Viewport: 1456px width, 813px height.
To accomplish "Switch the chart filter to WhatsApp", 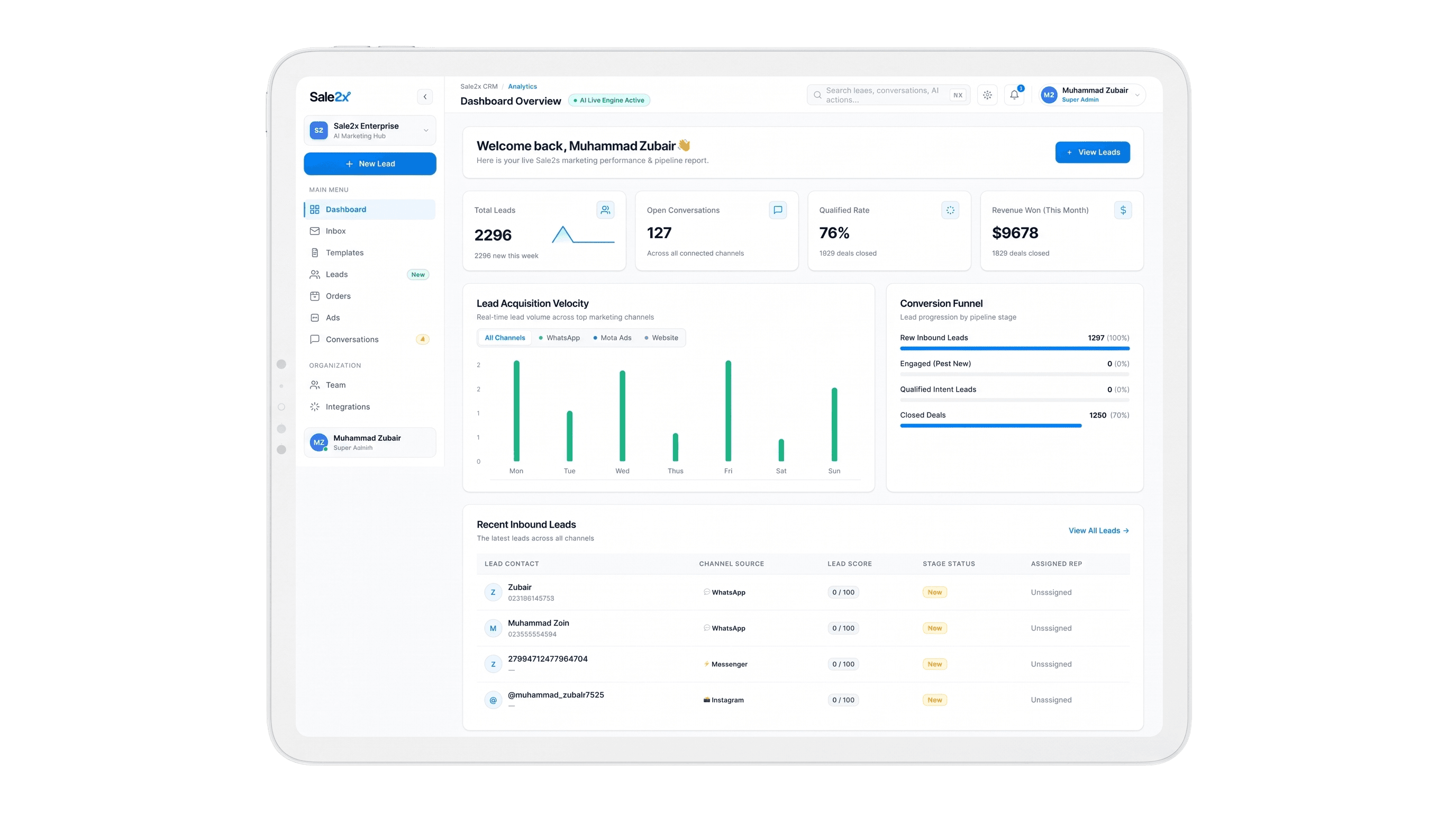I will (559, 338).
